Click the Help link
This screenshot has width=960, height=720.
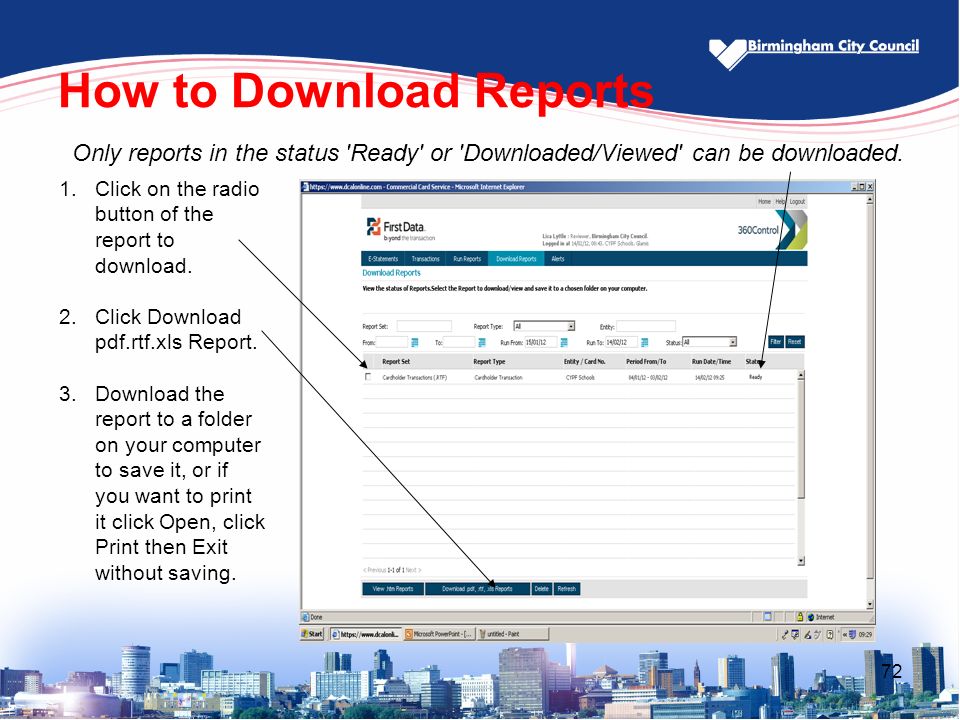click(780, 201)
